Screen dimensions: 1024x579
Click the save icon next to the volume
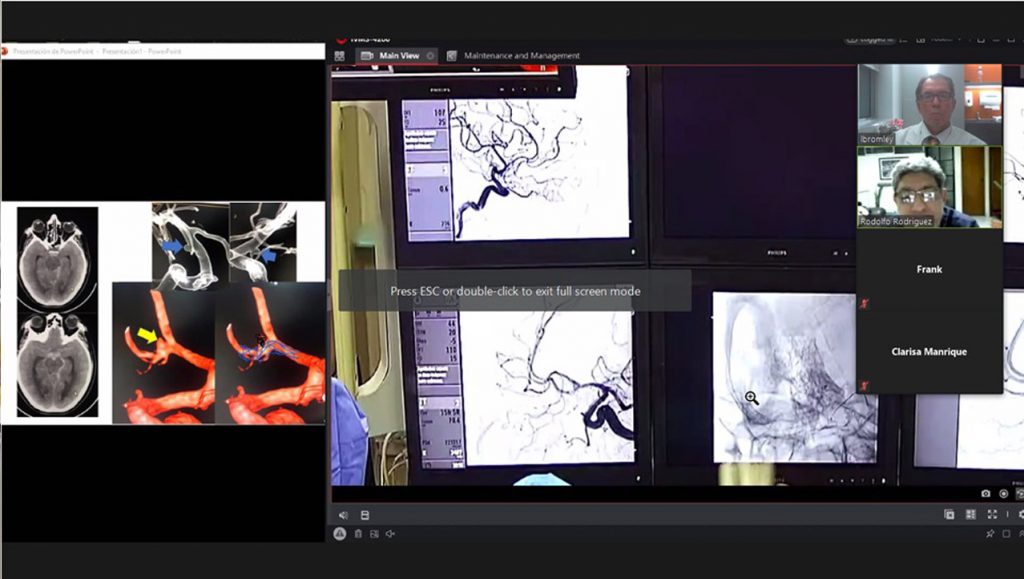365,515
